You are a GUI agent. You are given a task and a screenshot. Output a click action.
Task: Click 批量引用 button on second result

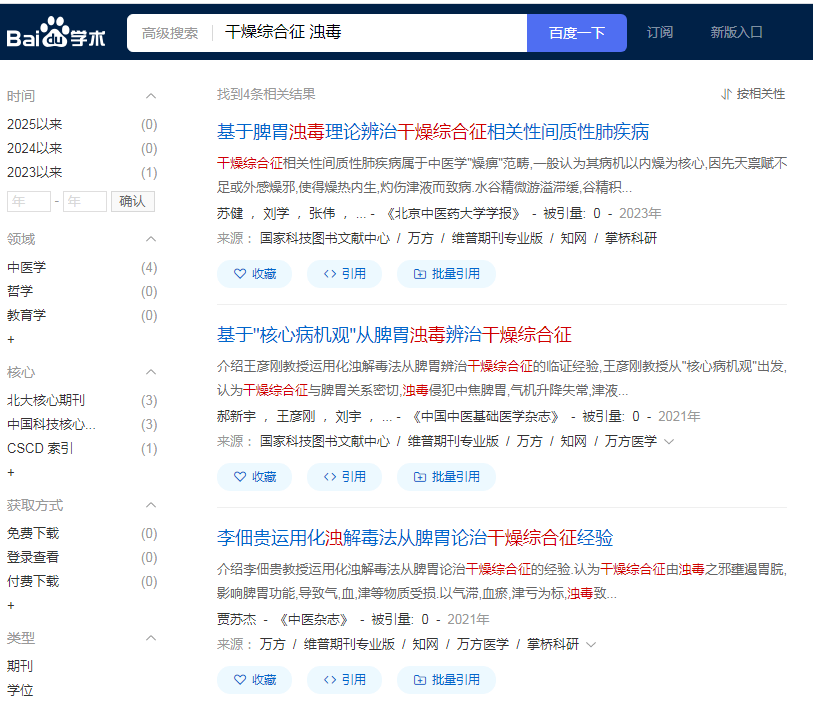pos(446,477)
